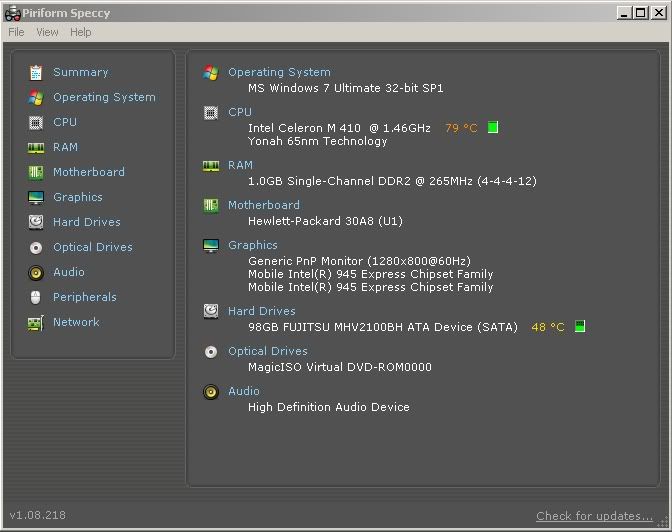Image resolution: width=672 pixels, height=532 pixels.
Task: Open the View menu
Action: click(x=47, y=32)
